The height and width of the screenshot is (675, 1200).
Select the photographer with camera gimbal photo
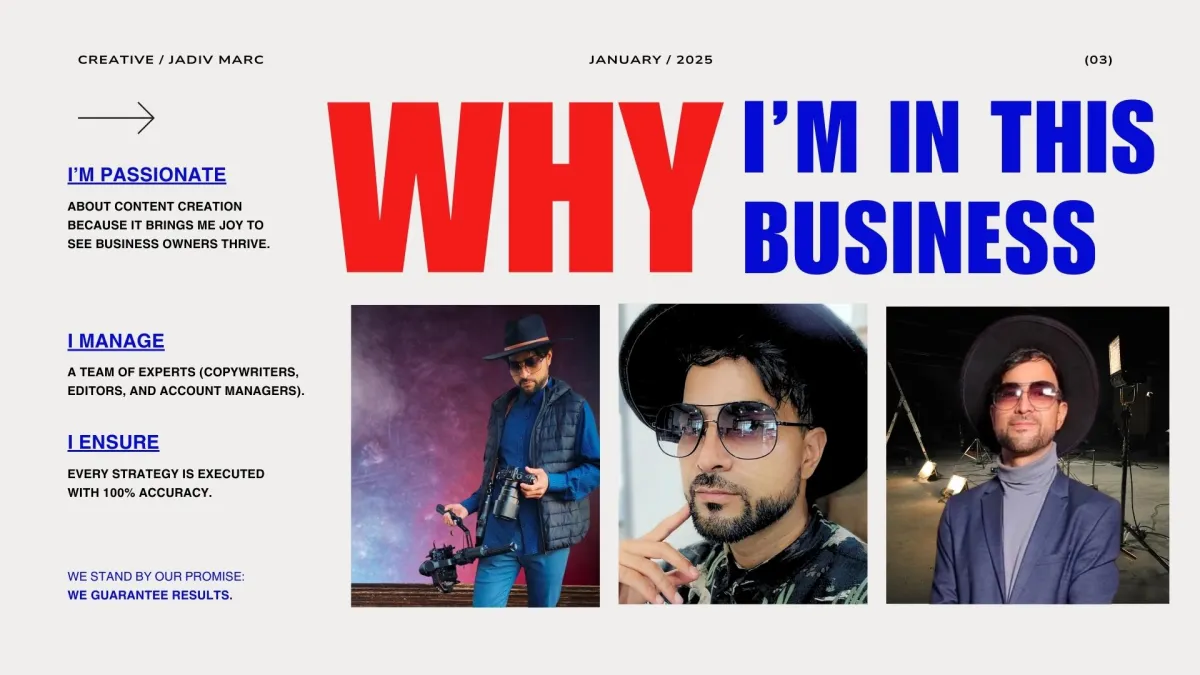[x=475, y=456]
